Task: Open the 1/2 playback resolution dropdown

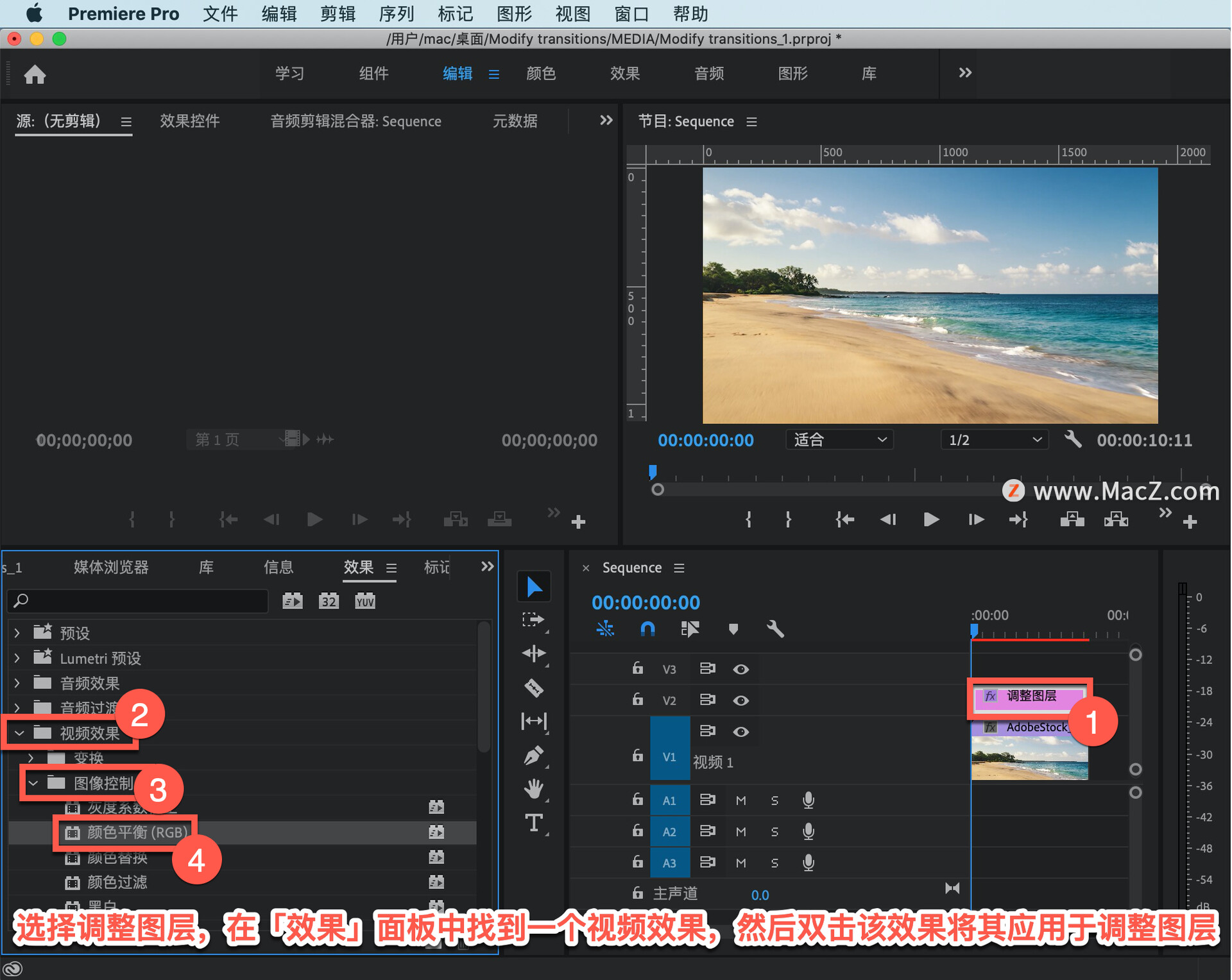Action: coord(993,439)
